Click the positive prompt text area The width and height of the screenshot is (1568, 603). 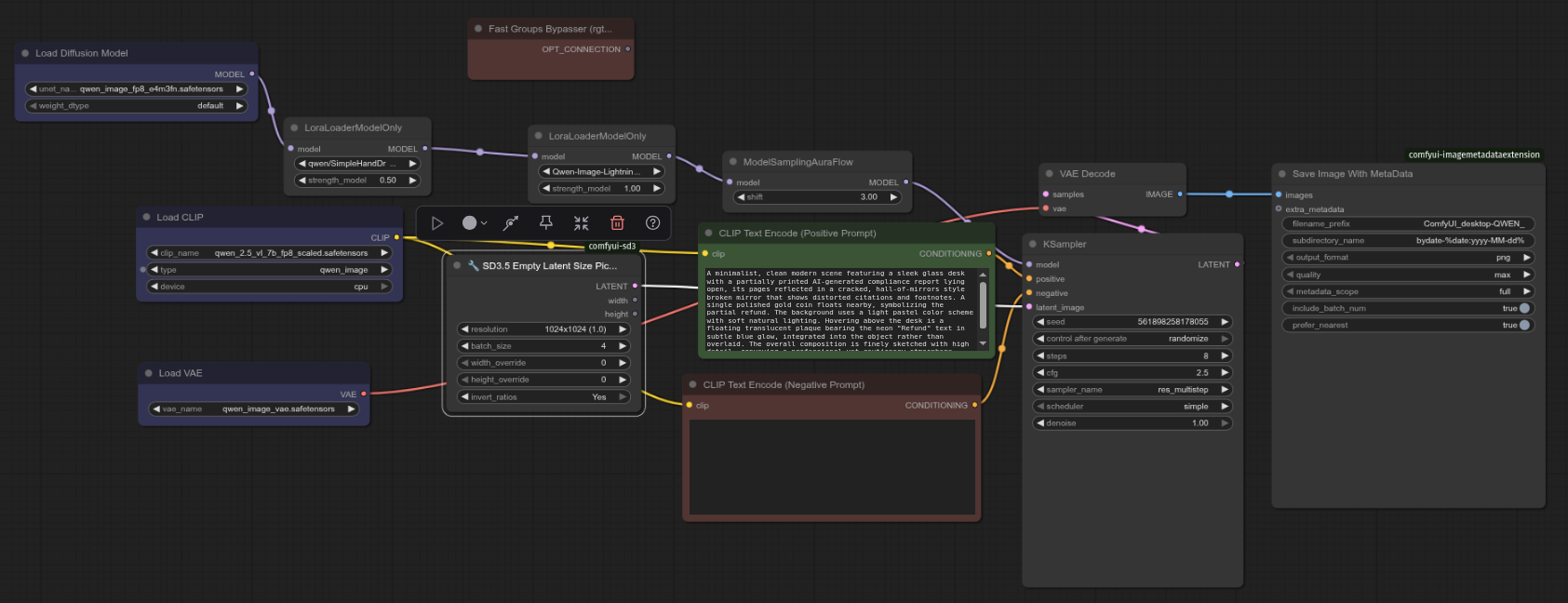[838, 309]
